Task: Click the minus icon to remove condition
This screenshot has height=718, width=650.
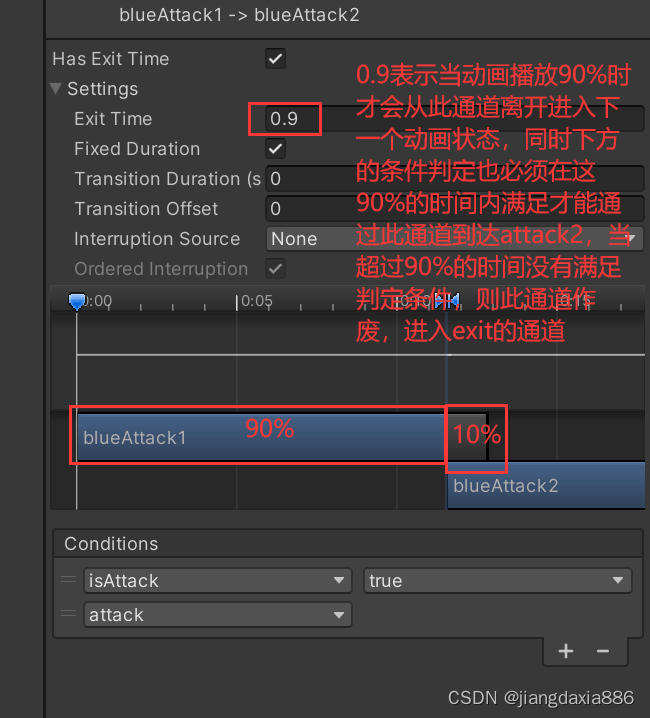Action: (x=603, y=651)
